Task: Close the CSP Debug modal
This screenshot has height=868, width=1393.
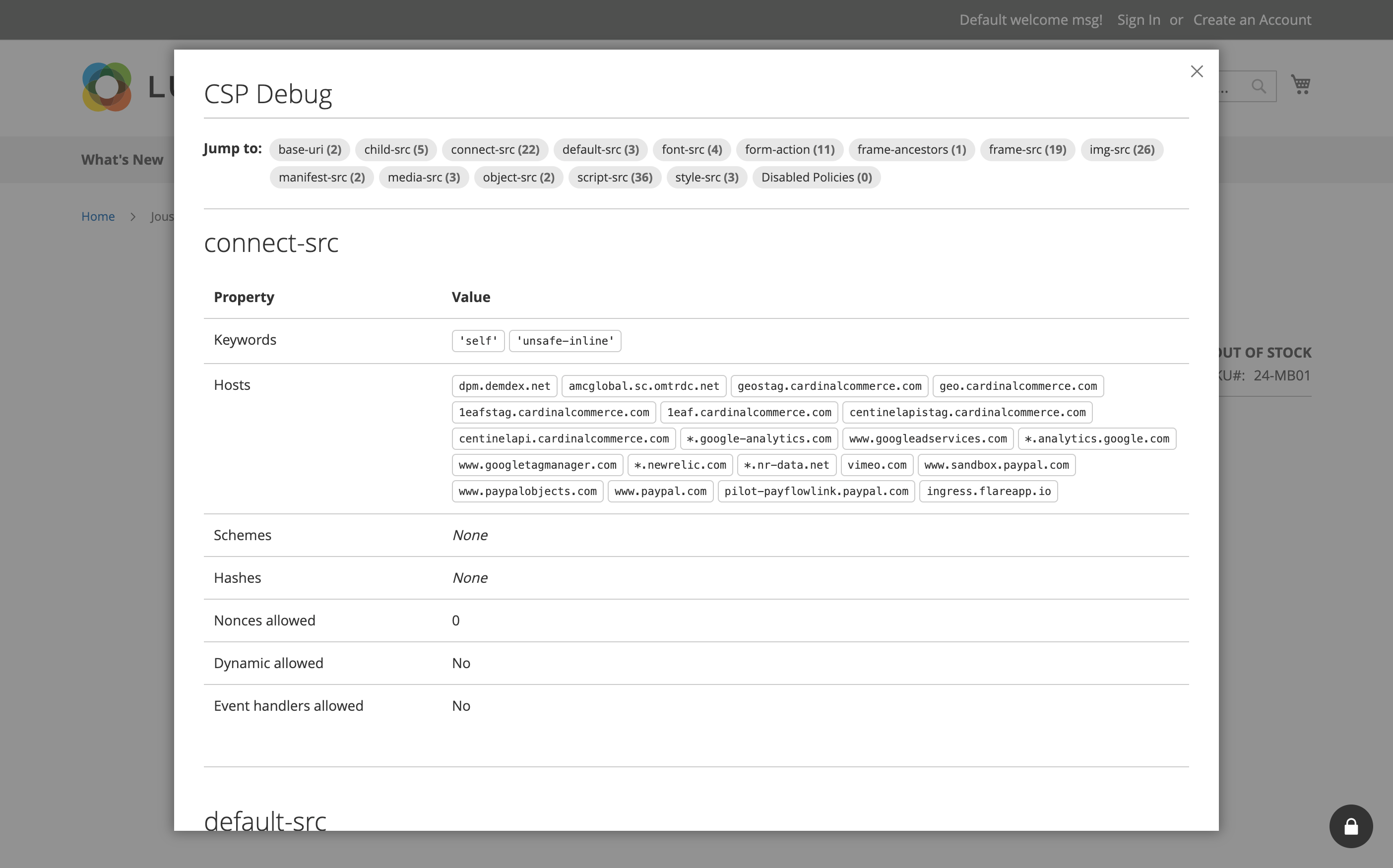Action: (x=1197, y=71)
